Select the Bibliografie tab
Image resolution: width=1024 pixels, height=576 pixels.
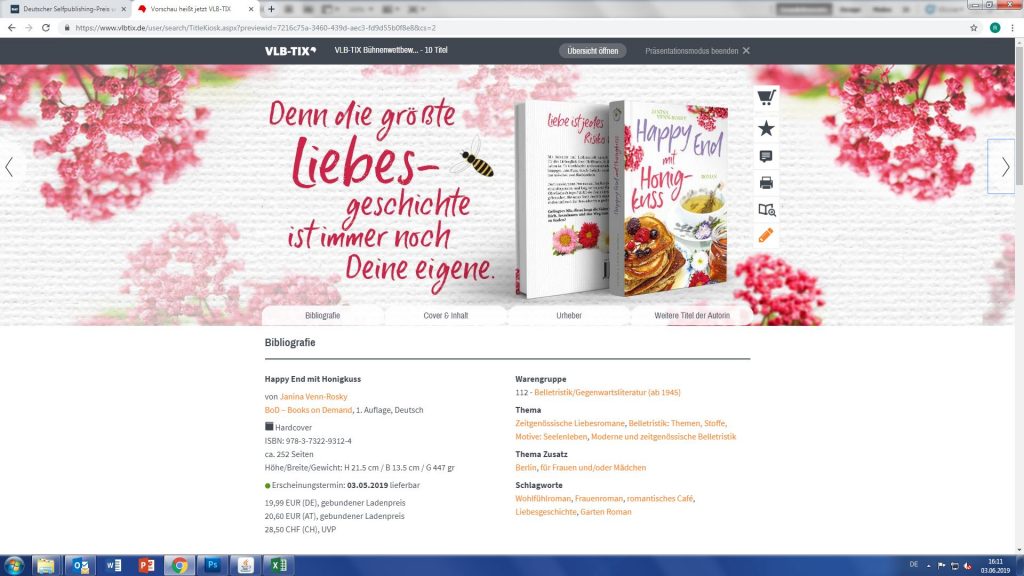323,315
